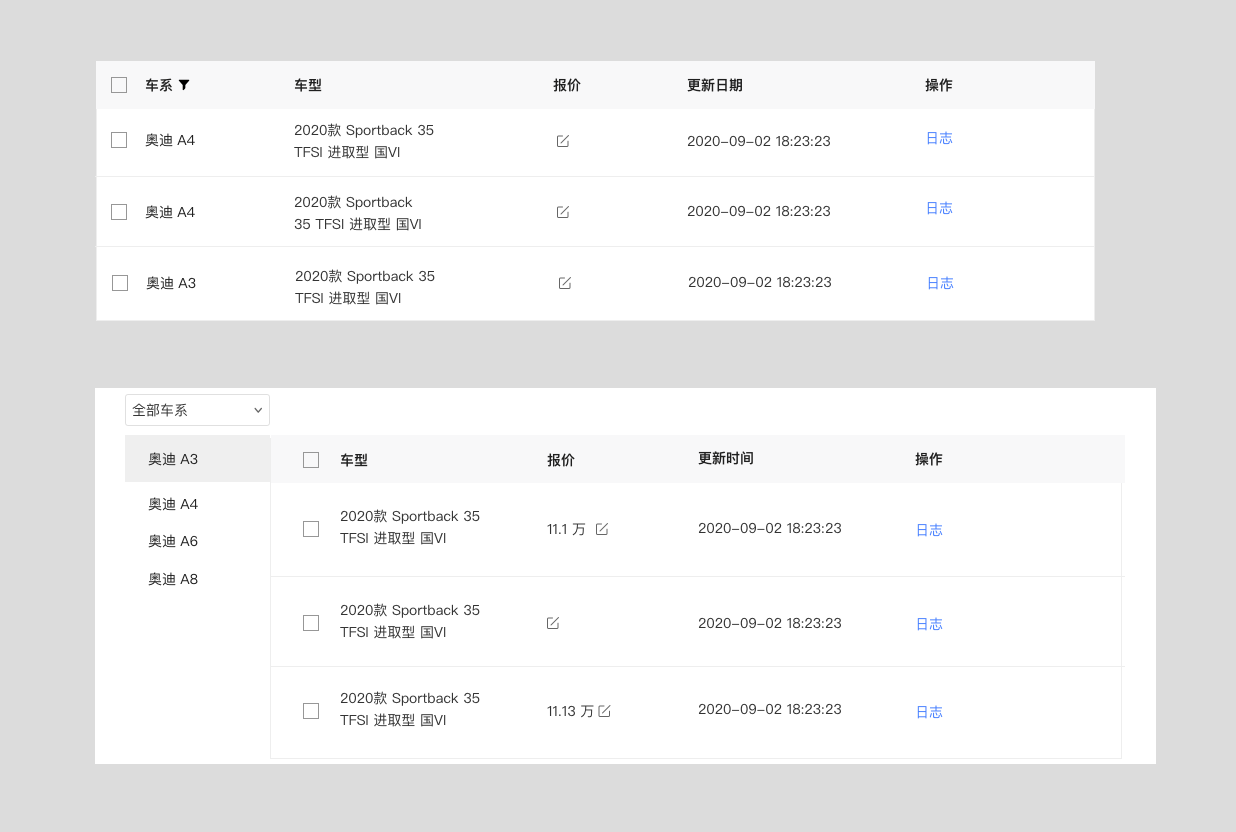1236x832 pixels.
Task: Toggle select-all checkbox next to 车系 header
Action: point(119,85)
